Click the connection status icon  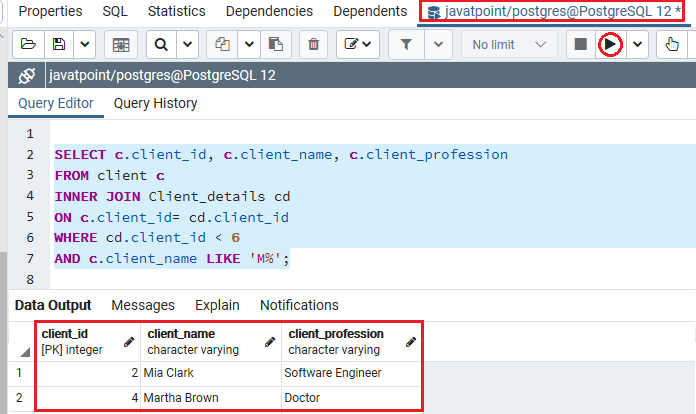pyautogui.click(x=27, y=75)
